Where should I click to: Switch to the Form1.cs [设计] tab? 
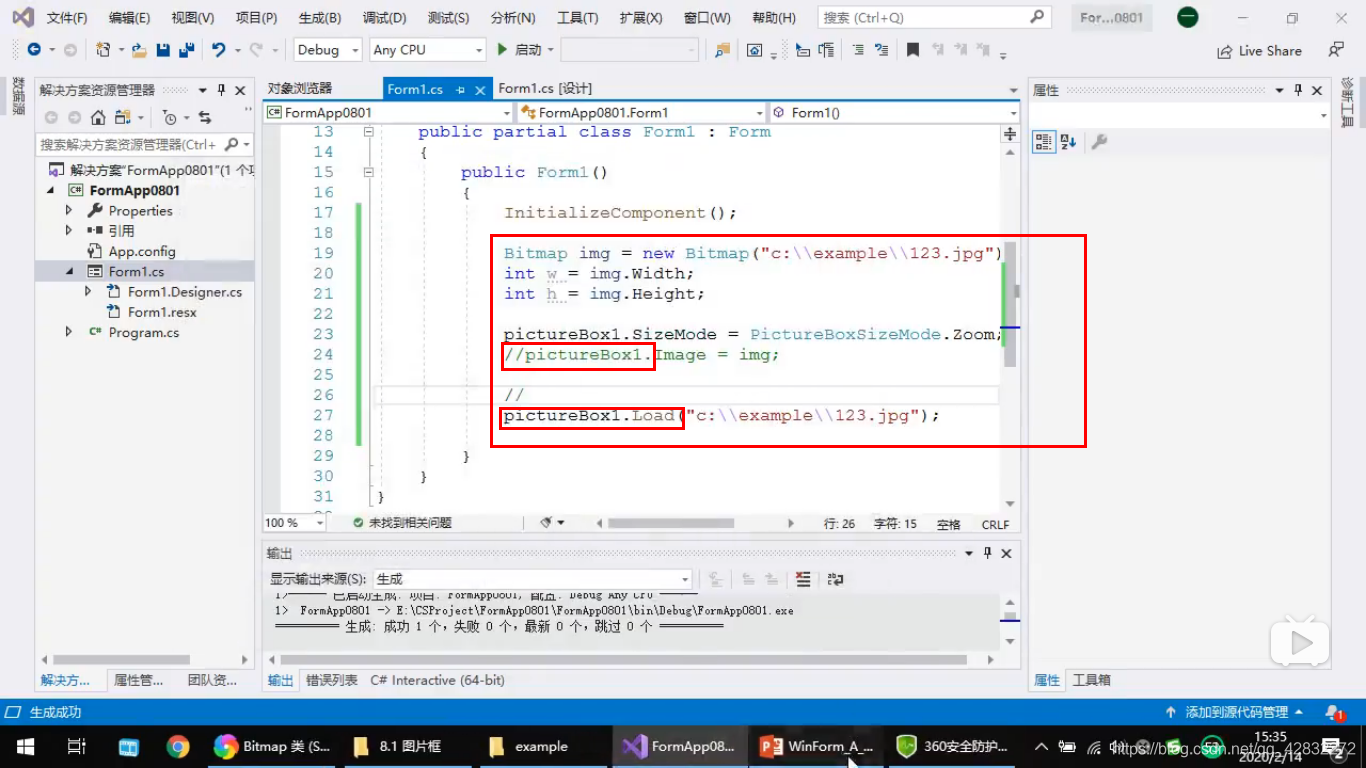545,89
